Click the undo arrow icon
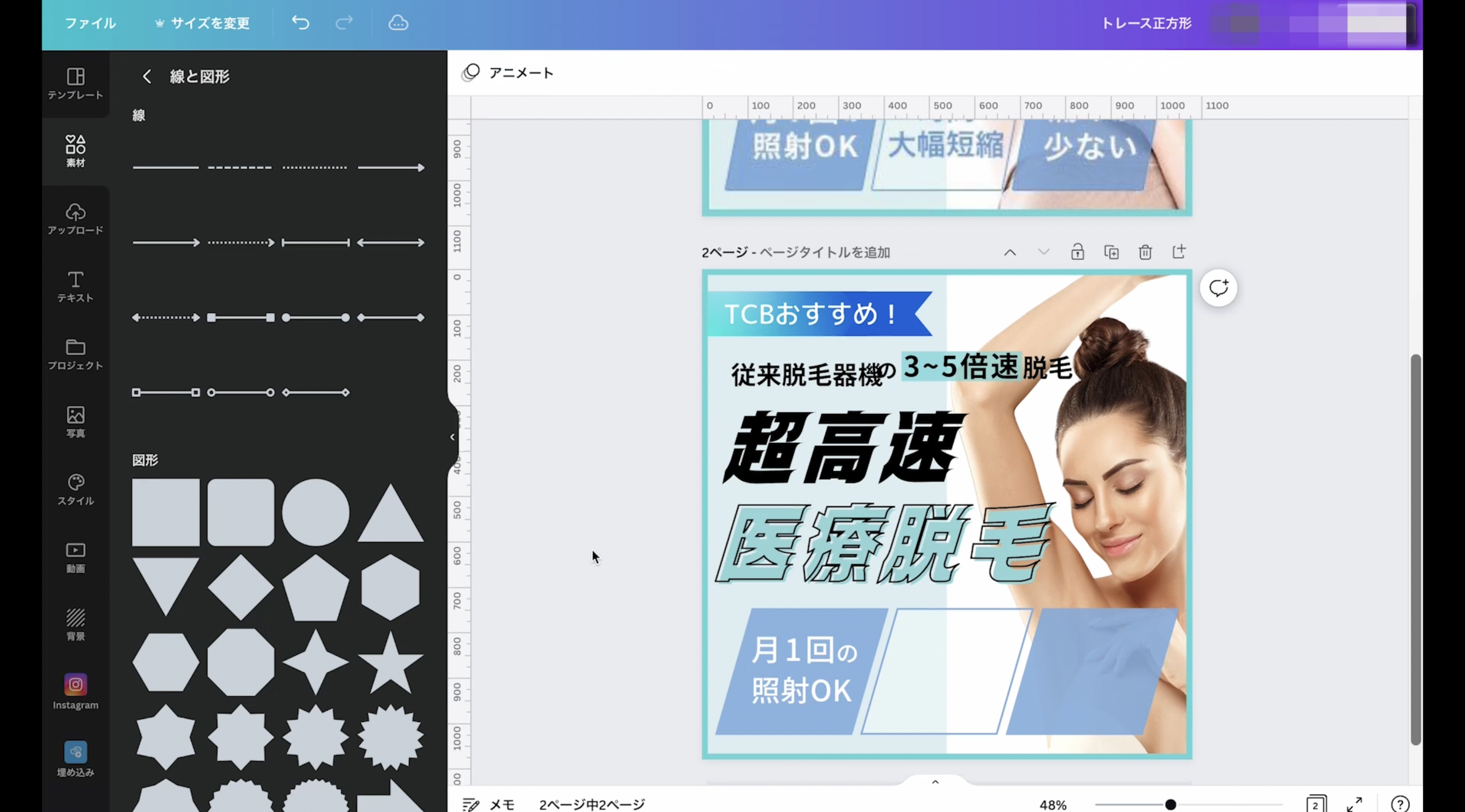 pyautogui.click(x=300, y=23)
